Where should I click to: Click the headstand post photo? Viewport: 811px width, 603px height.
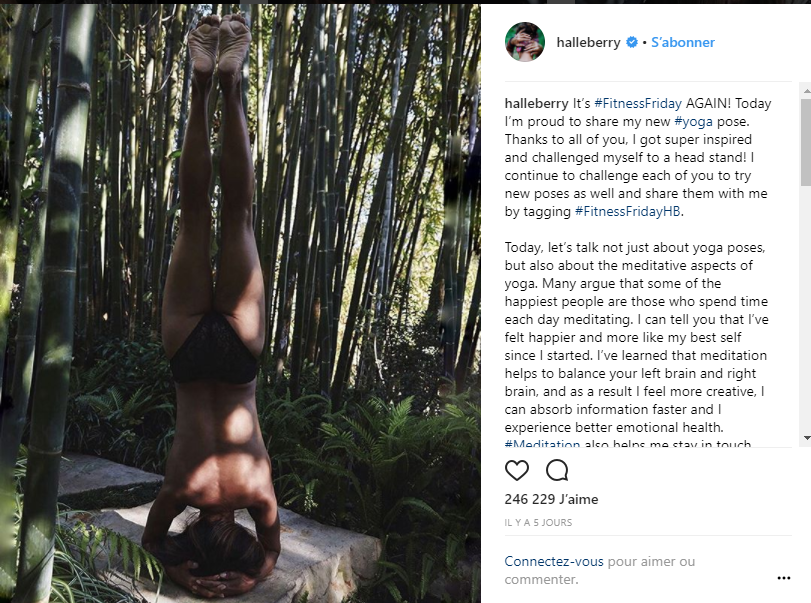tap(240, 300)
